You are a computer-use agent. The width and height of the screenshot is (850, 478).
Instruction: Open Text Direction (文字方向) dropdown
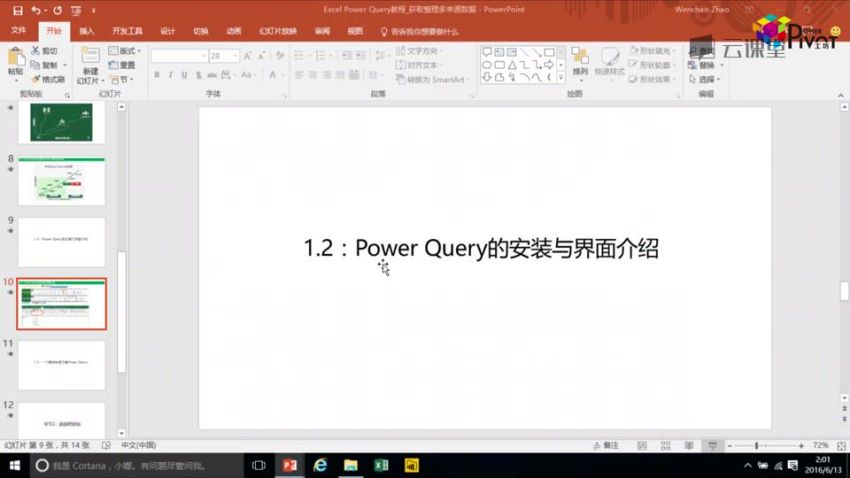coord(419,51)
